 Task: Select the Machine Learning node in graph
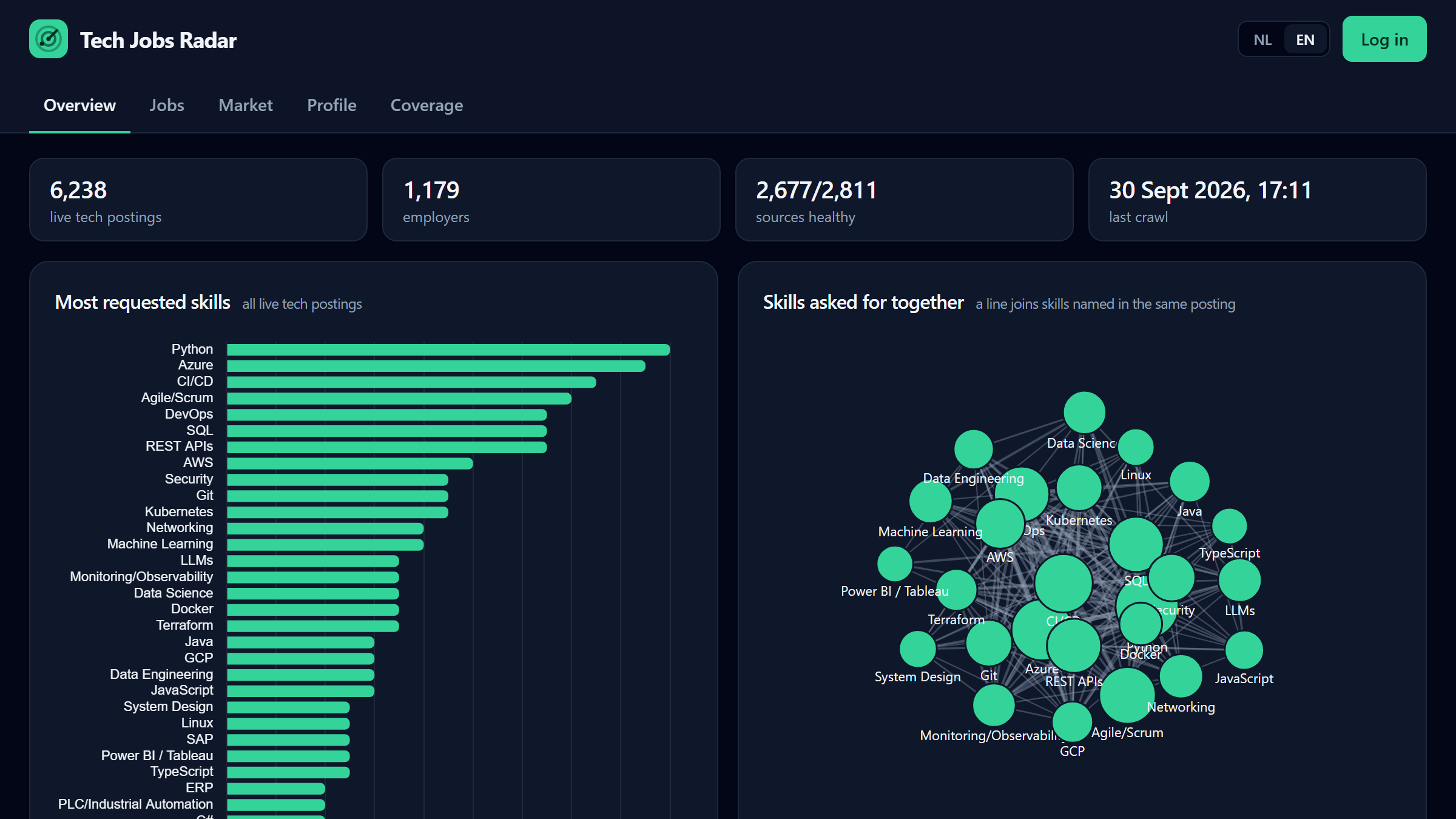pos(931,501)
